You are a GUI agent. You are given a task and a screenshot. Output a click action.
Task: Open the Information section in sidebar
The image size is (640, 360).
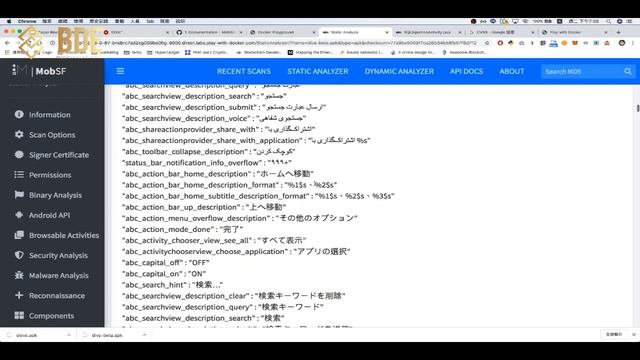42,115
